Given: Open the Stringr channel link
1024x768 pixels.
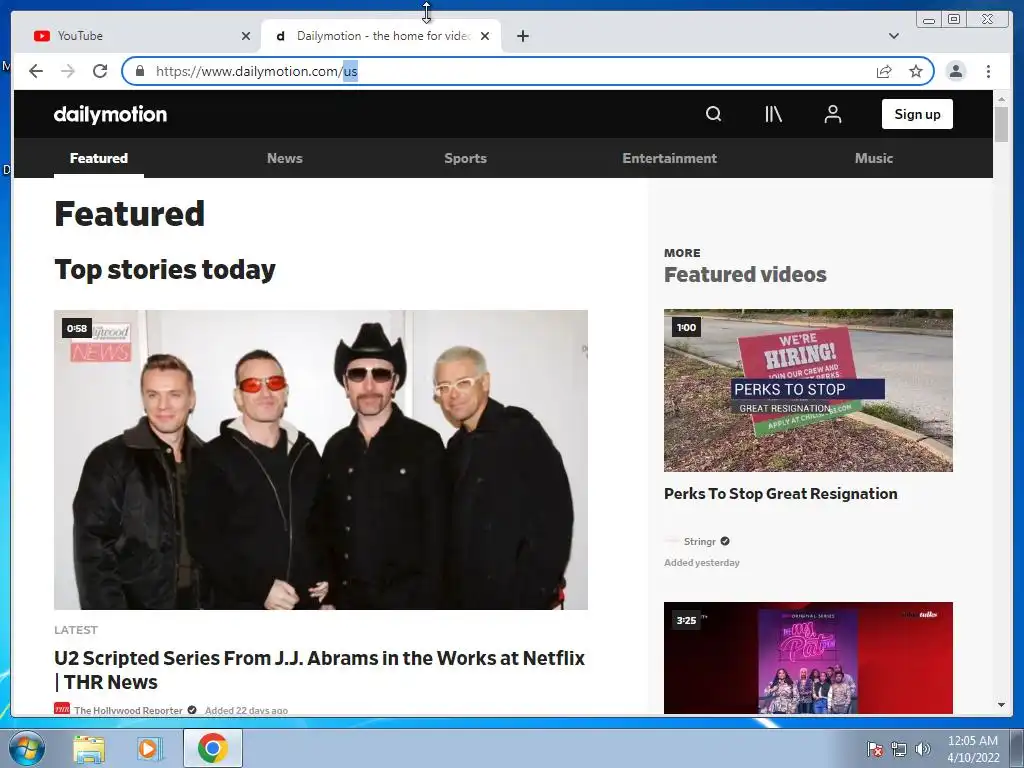Looking at the screenshot, I should pyautogui.click(x=699, y=541).
